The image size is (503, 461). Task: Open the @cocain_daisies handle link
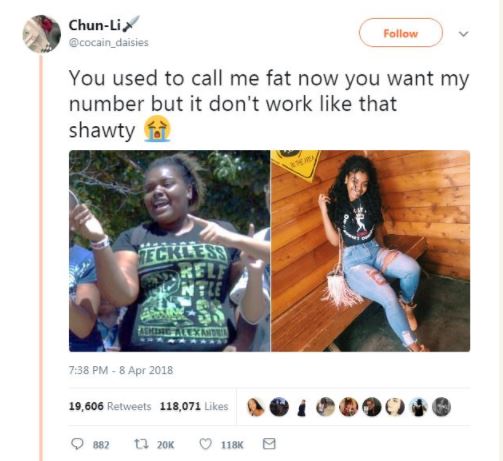tap(108, 43)
